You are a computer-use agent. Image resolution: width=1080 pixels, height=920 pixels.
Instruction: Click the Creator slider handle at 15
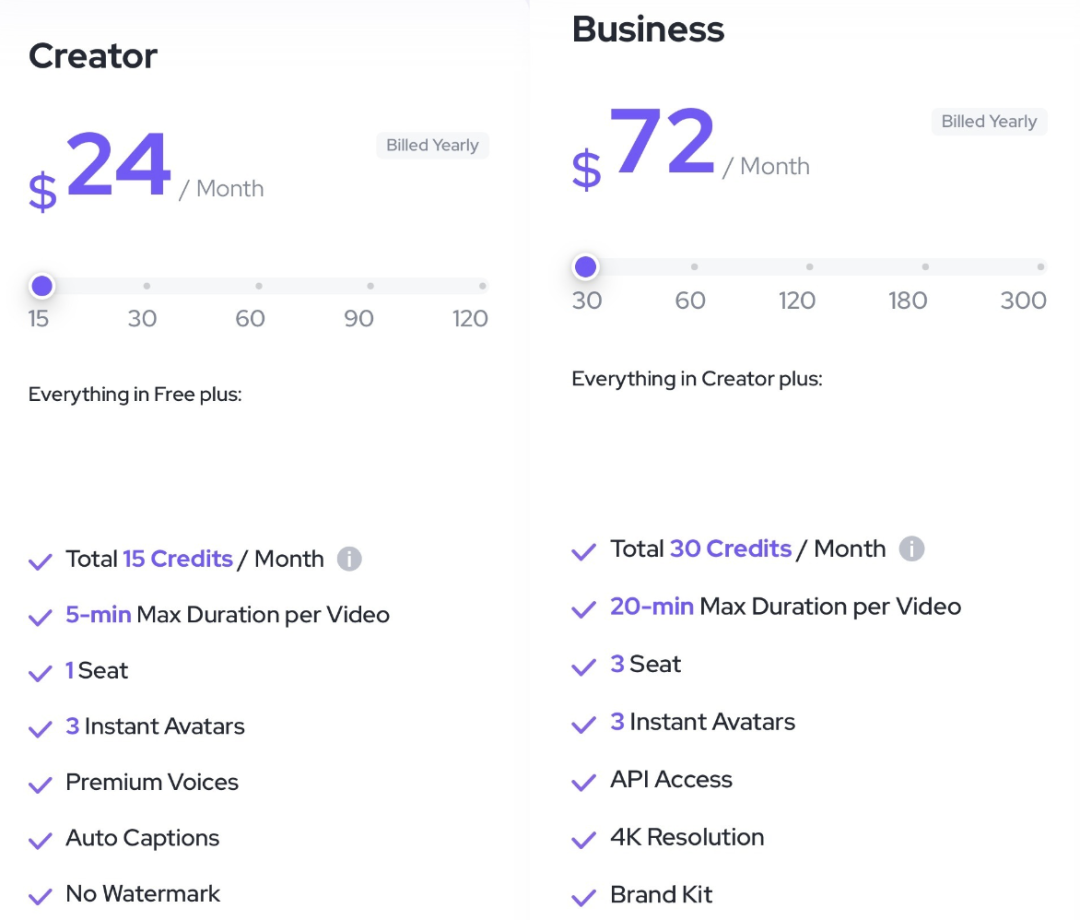[42, 286]
